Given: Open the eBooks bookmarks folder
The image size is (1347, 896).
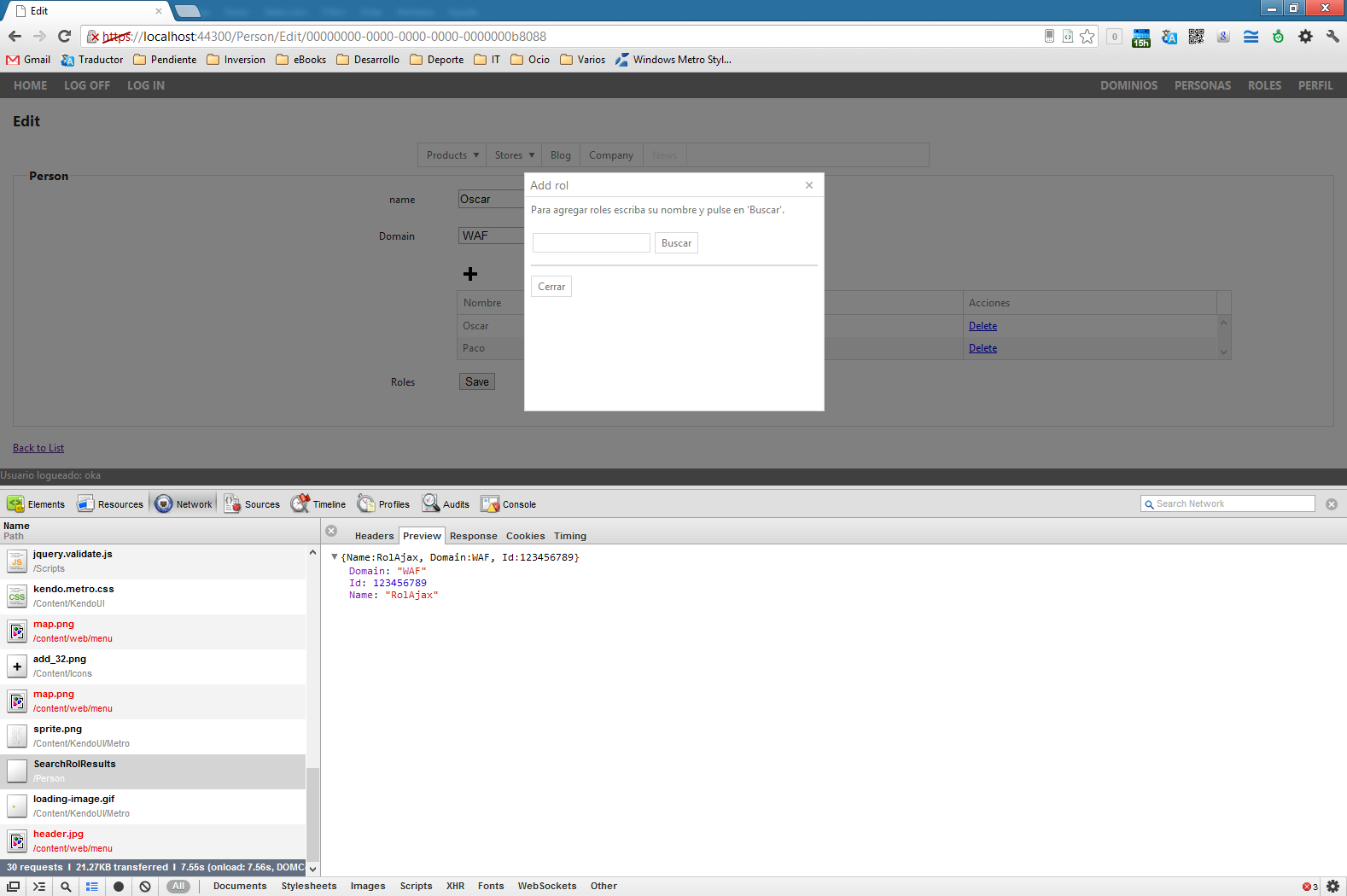Looking at the screenshot, I should click(300, 60).
